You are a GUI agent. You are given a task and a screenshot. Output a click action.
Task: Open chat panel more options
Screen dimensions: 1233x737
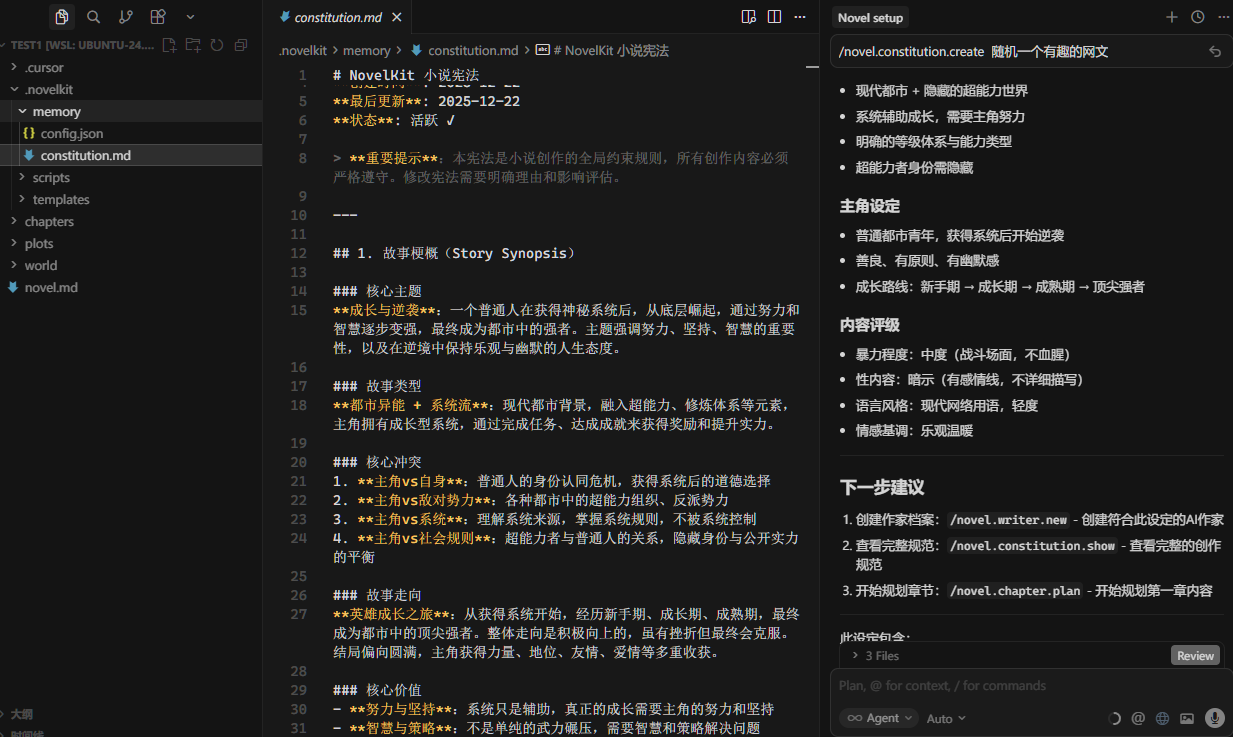(1223, 17)
